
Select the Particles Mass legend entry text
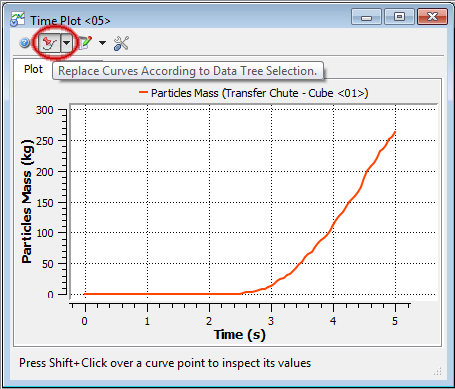260,93
